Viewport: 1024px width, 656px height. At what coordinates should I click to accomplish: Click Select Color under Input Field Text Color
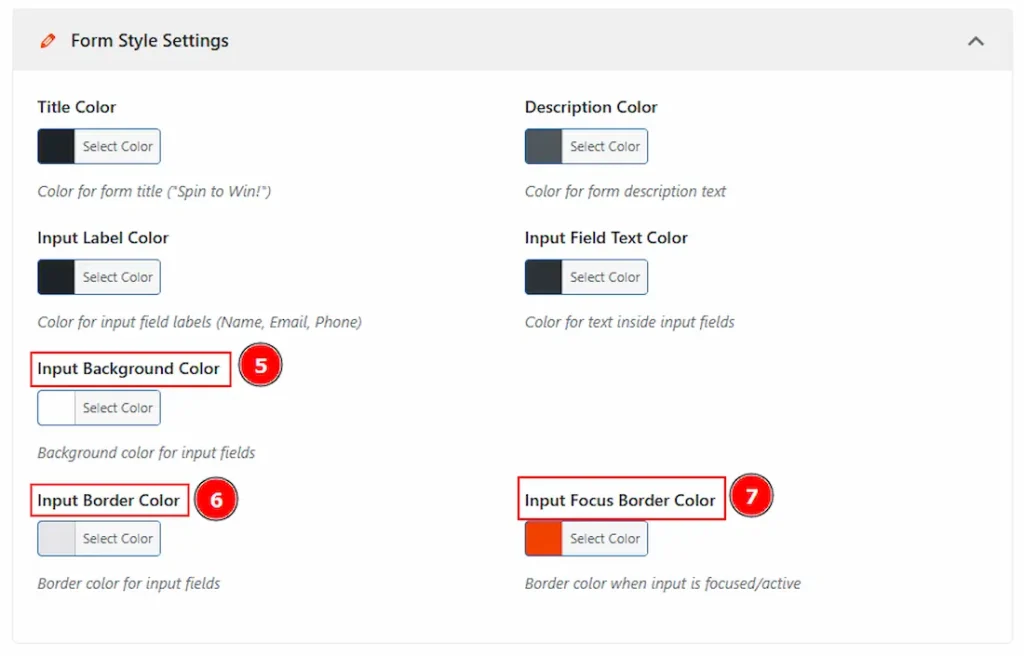[x=605, y=277]
